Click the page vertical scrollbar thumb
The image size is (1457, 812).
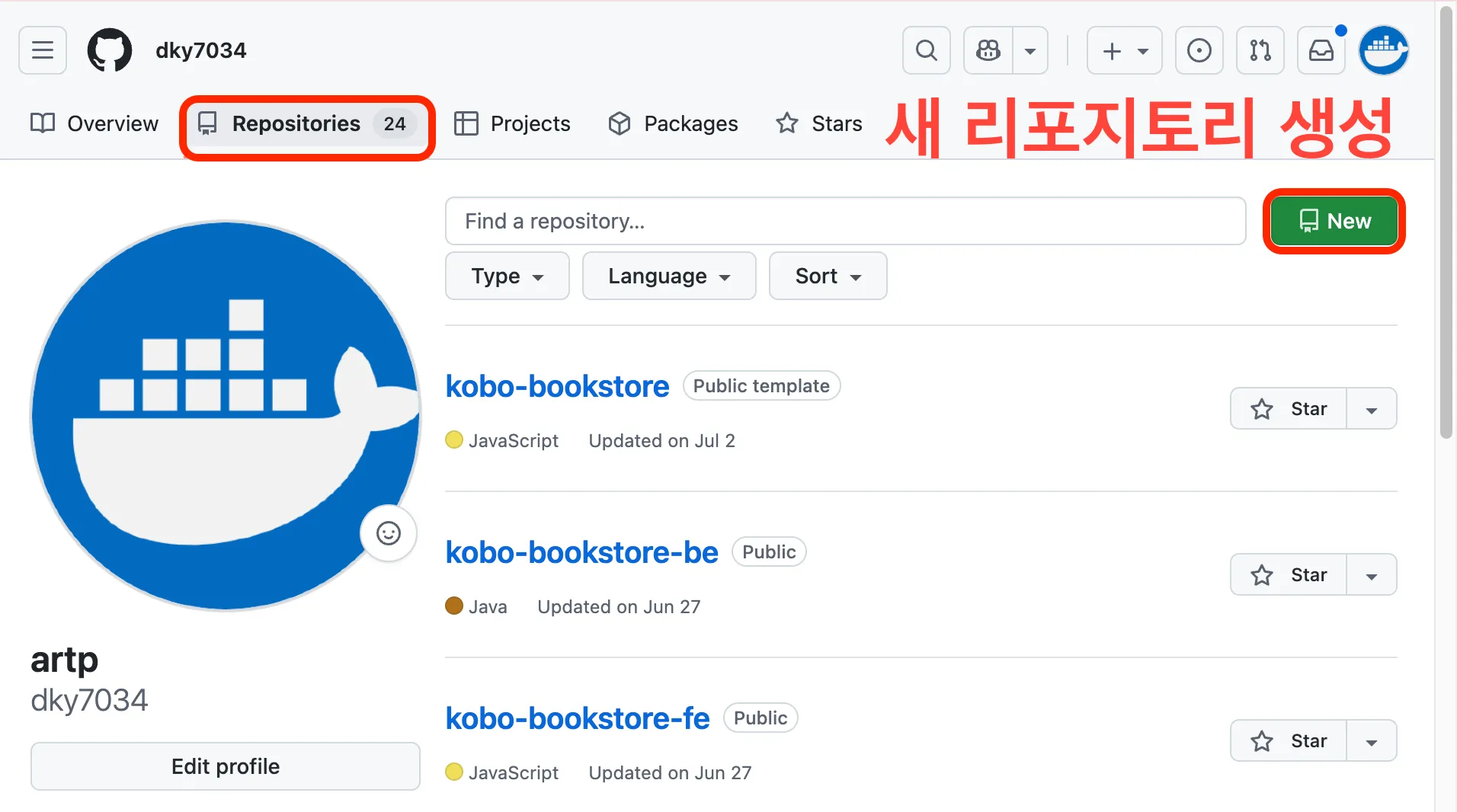tap(1446, 221)
